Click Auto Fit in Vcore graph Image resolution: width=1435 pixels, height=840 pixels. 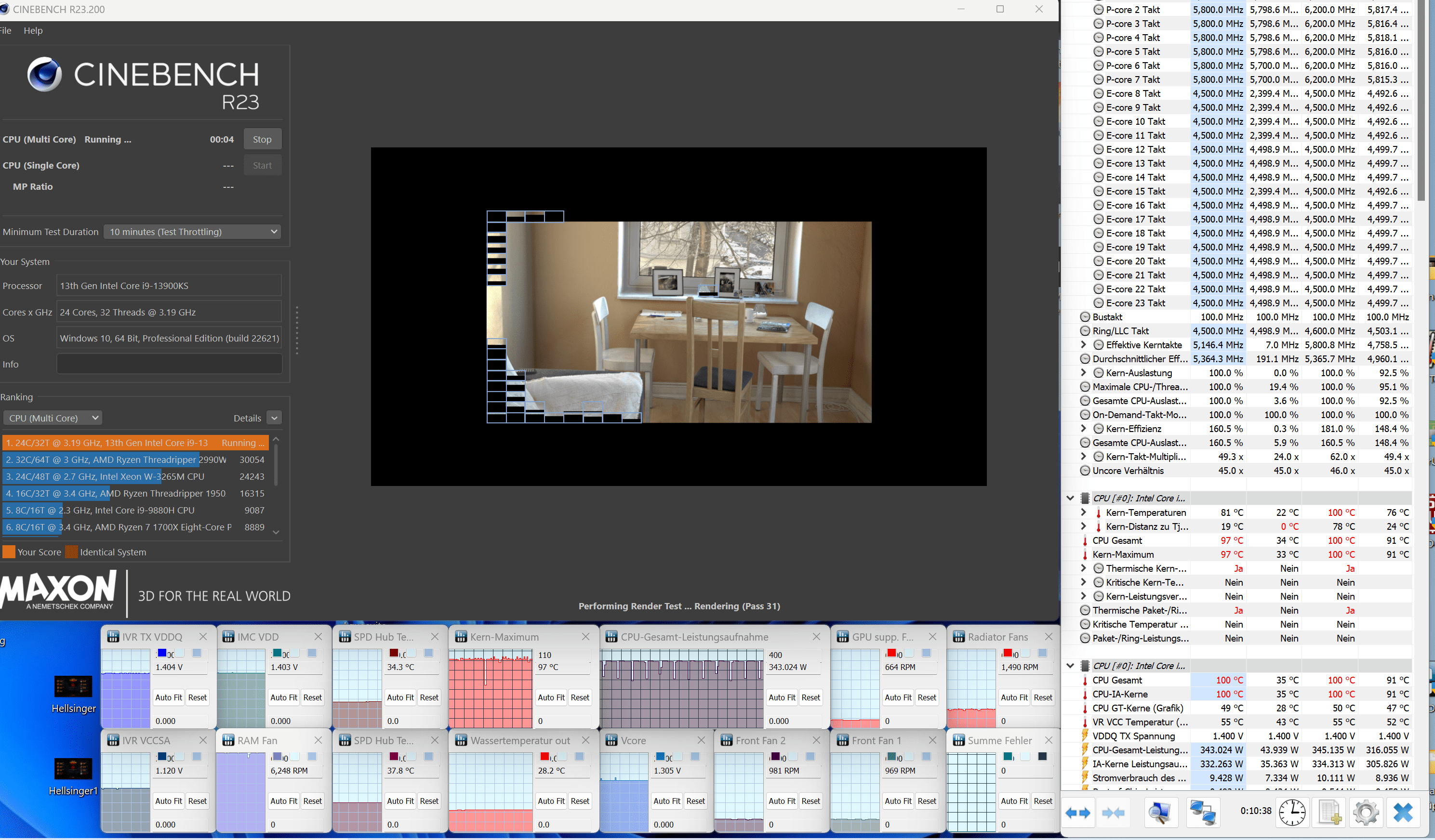667,801
